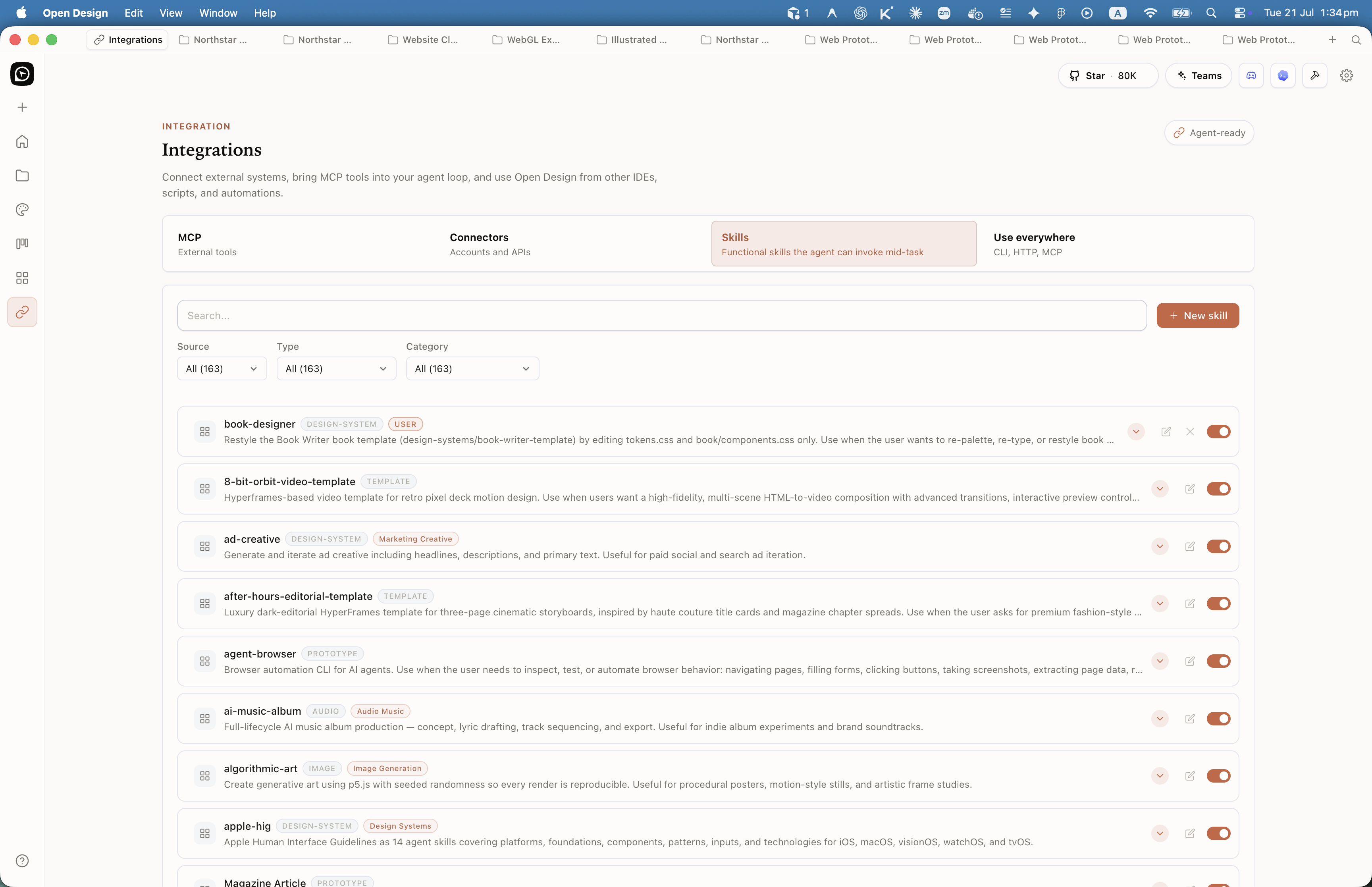The image size is (1372, 887).
Task: Open the Discord icon button in the header
Action: 1251,75
